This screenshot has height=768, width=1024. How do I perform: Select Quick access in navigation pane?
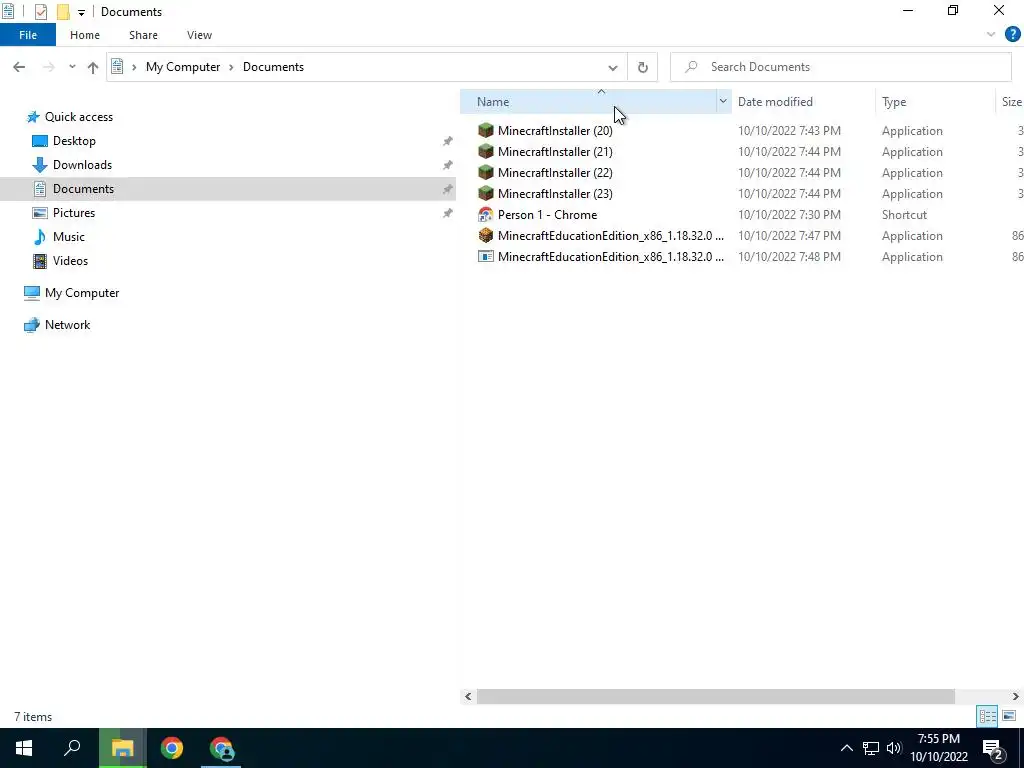(78, 117)
